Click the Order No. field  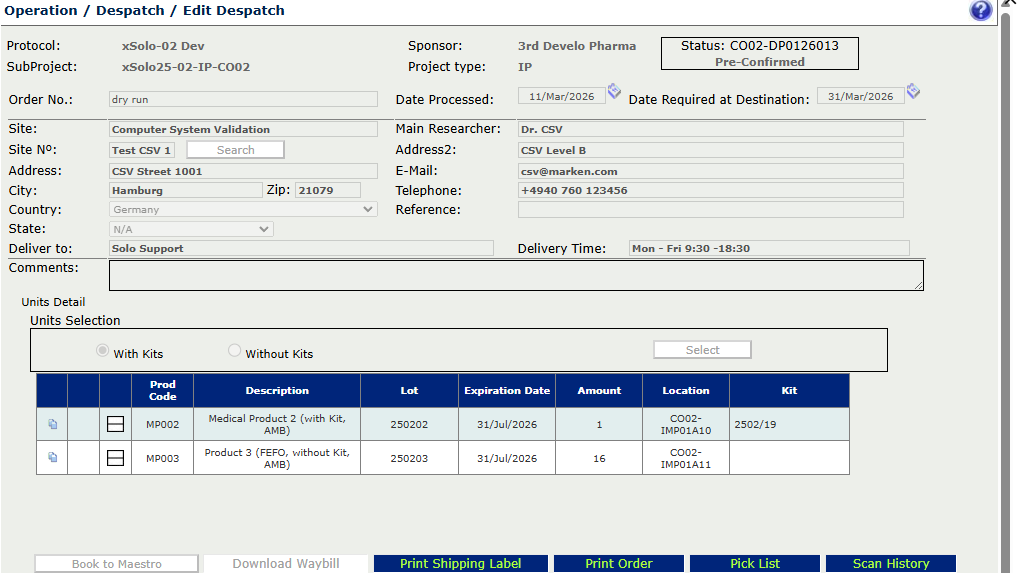pyautogui.click(x=243, y=100)
